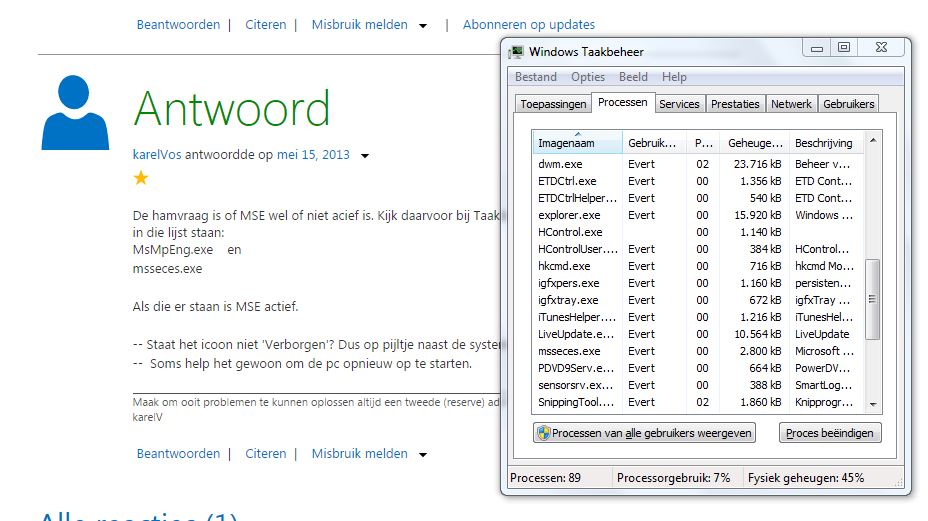
Task: Click Processen van alle gebruikers weergeven button
Action: (x=645, y=433)
